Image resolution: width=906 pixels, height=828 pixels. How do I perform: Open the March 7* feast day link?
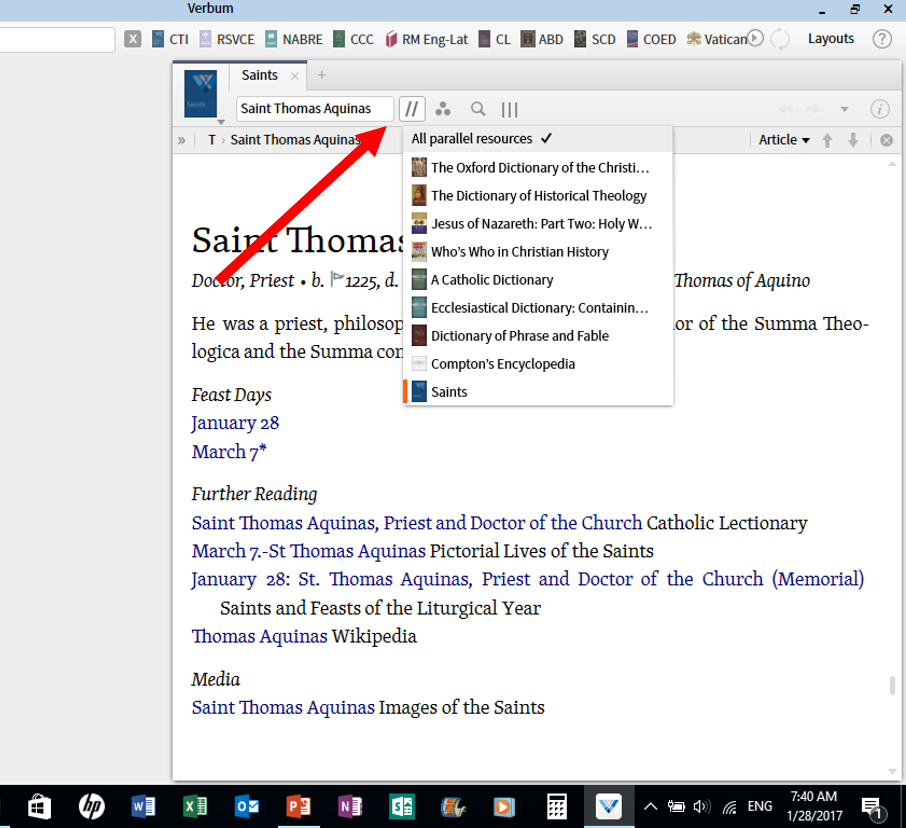229,452
